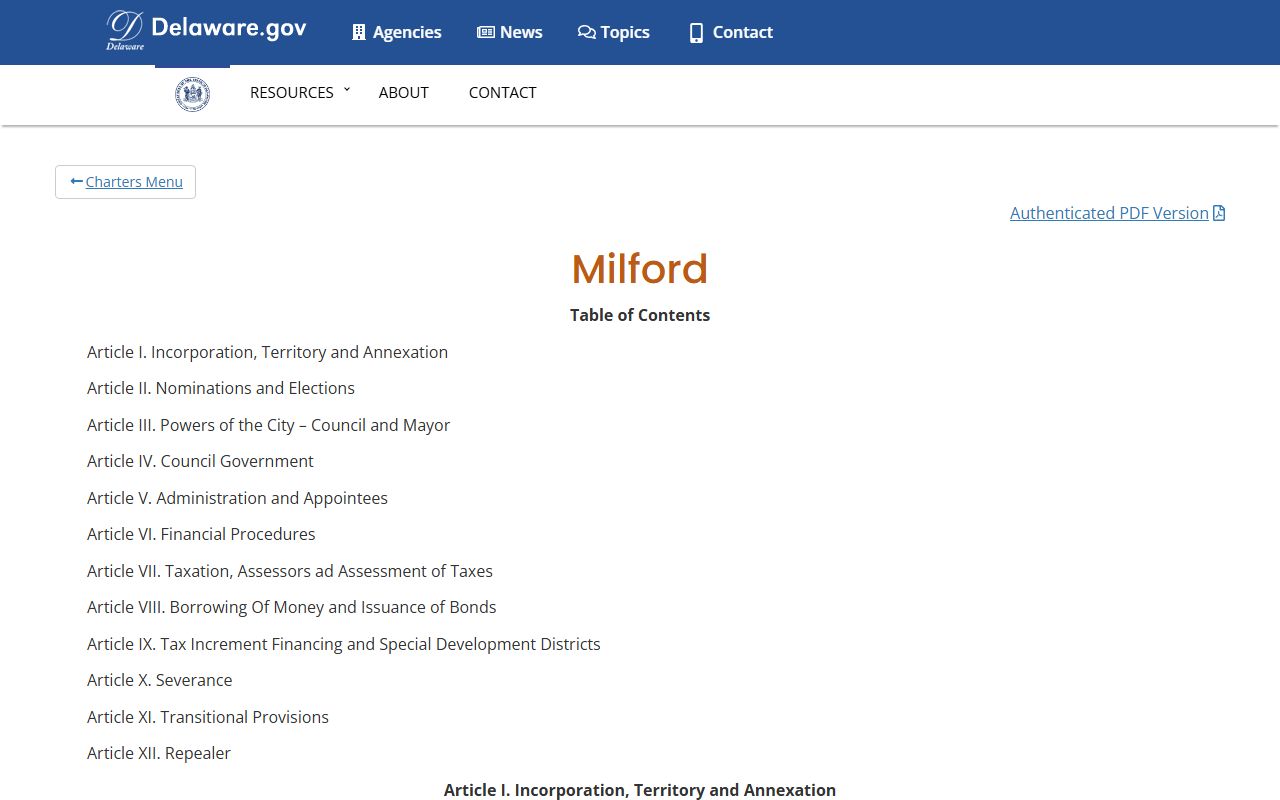The image size is (1280, 800).
Task: Open the CONTACT page in secondary nav
Action: 503,92
